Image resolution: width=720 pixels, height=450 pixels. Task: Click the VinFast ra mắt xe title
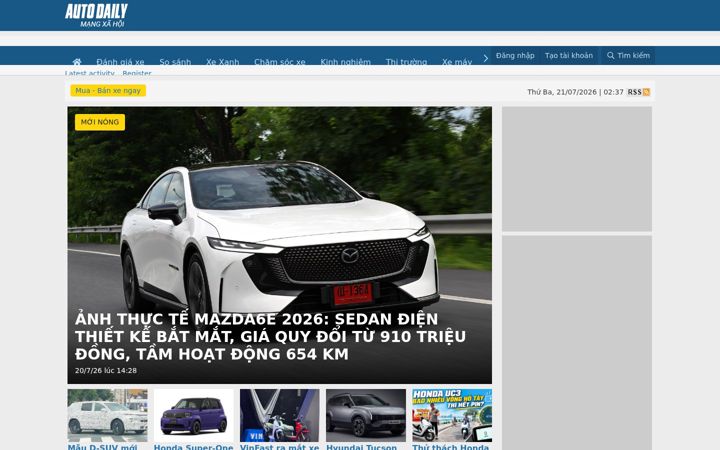pyautogui.click(x=280, y=447)
